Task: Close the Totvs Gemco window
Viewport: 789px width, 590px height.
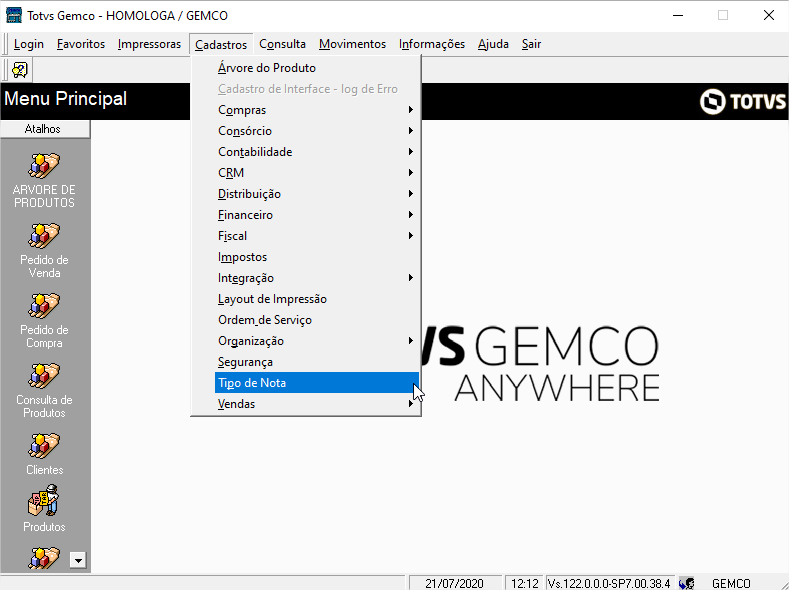Action: click(768, 16)
